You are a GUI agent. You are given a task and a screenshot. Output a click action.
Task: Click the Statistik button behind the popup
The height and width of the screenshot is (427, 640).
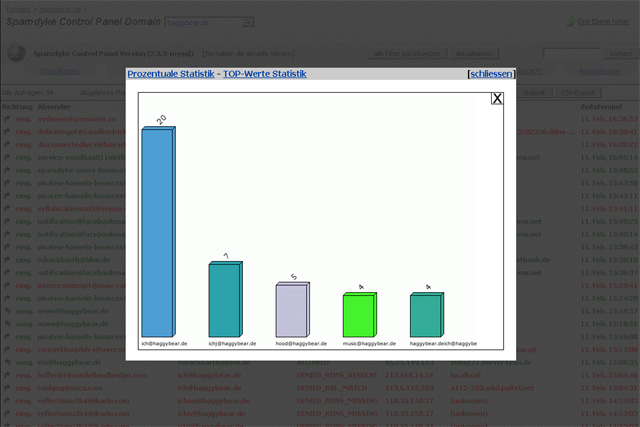[x=534, y=93]
